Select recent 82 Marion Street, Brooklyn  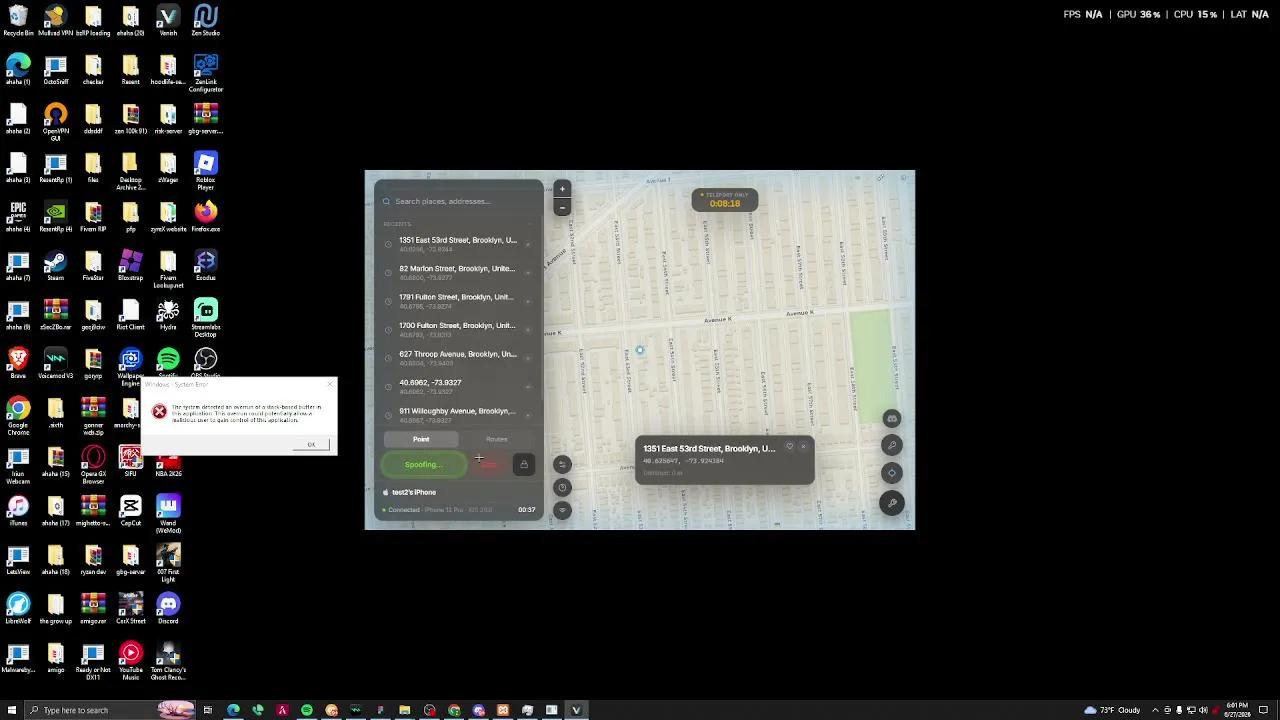click(459, 272)
